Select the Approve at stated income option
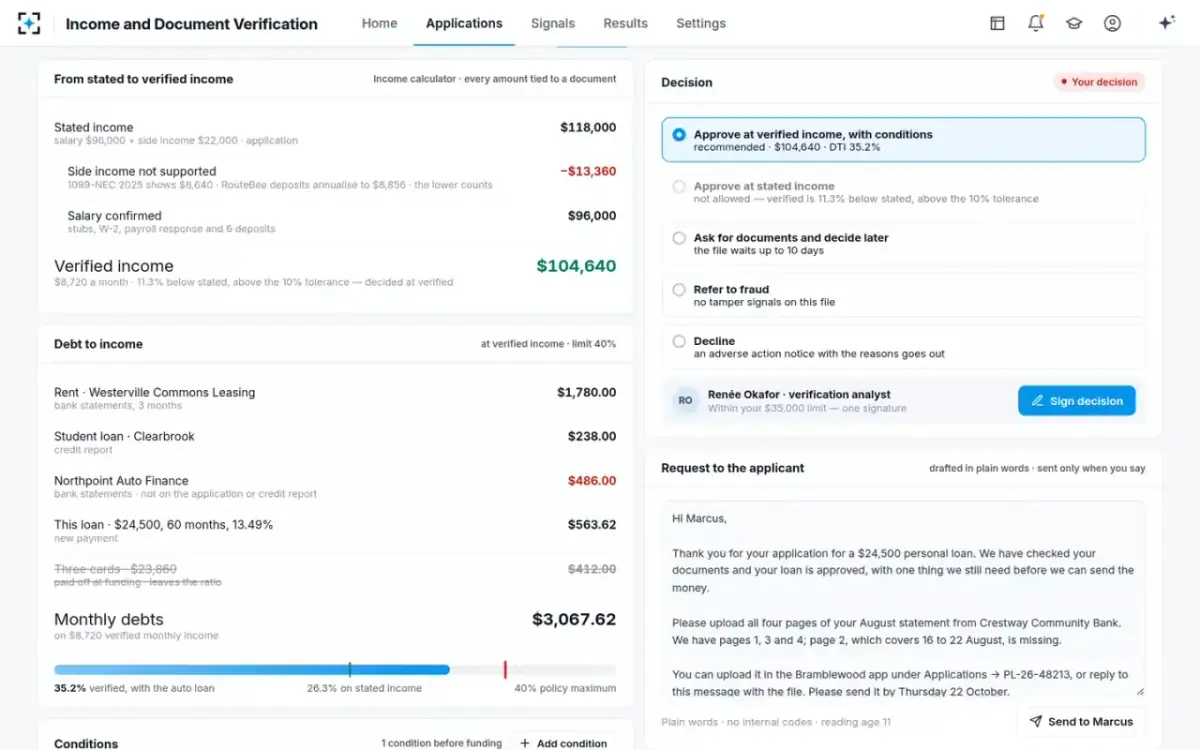The image size is (1200, 750). [x=903, y=192]
